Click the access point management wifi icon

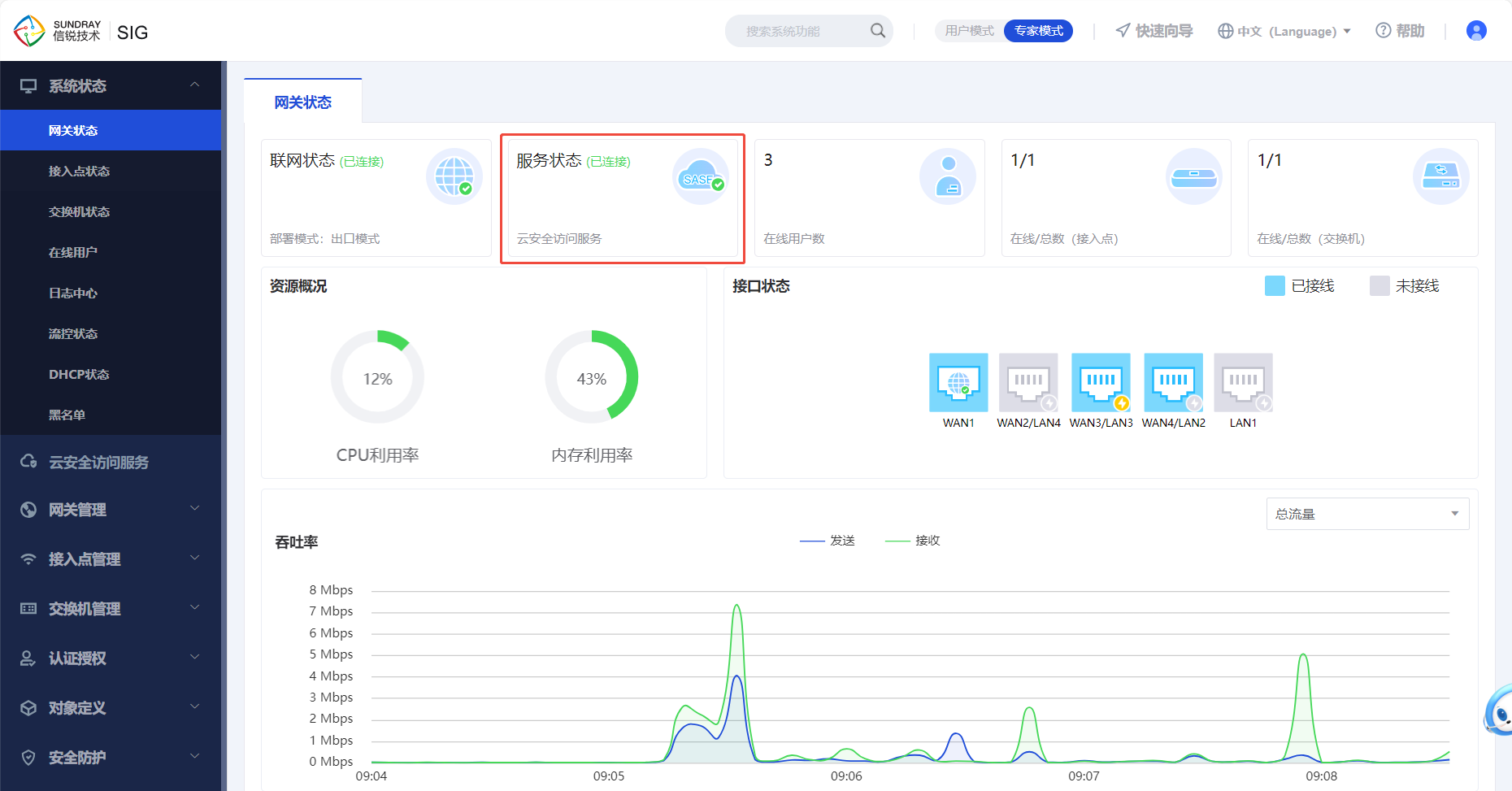click(x=28, y=559)
